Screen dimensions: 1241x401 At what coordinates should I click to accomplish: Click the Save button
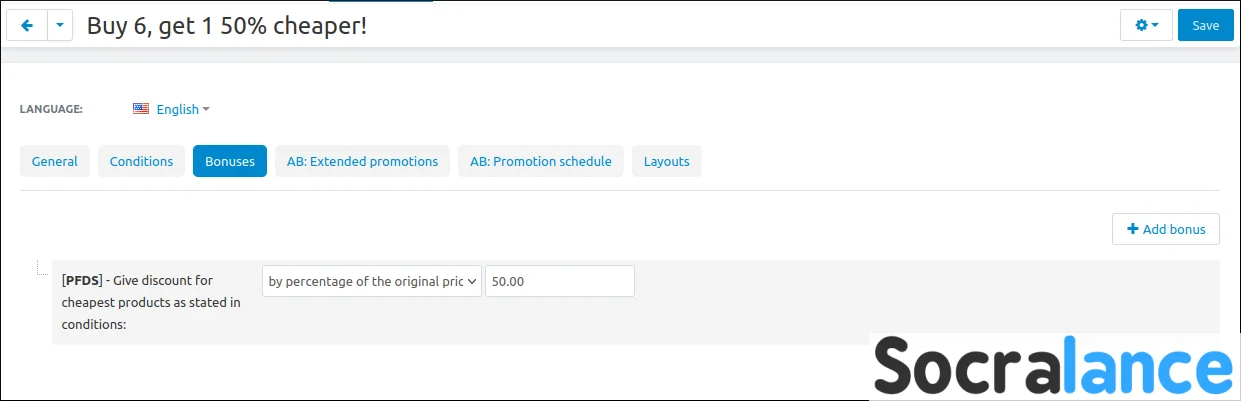1206,25
